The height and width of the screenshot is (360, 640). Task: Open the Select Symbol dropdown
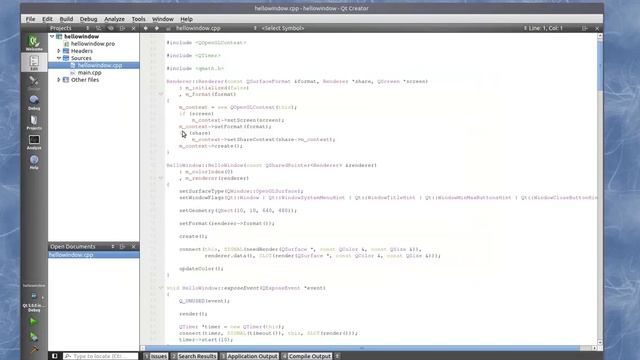point(283,28)
